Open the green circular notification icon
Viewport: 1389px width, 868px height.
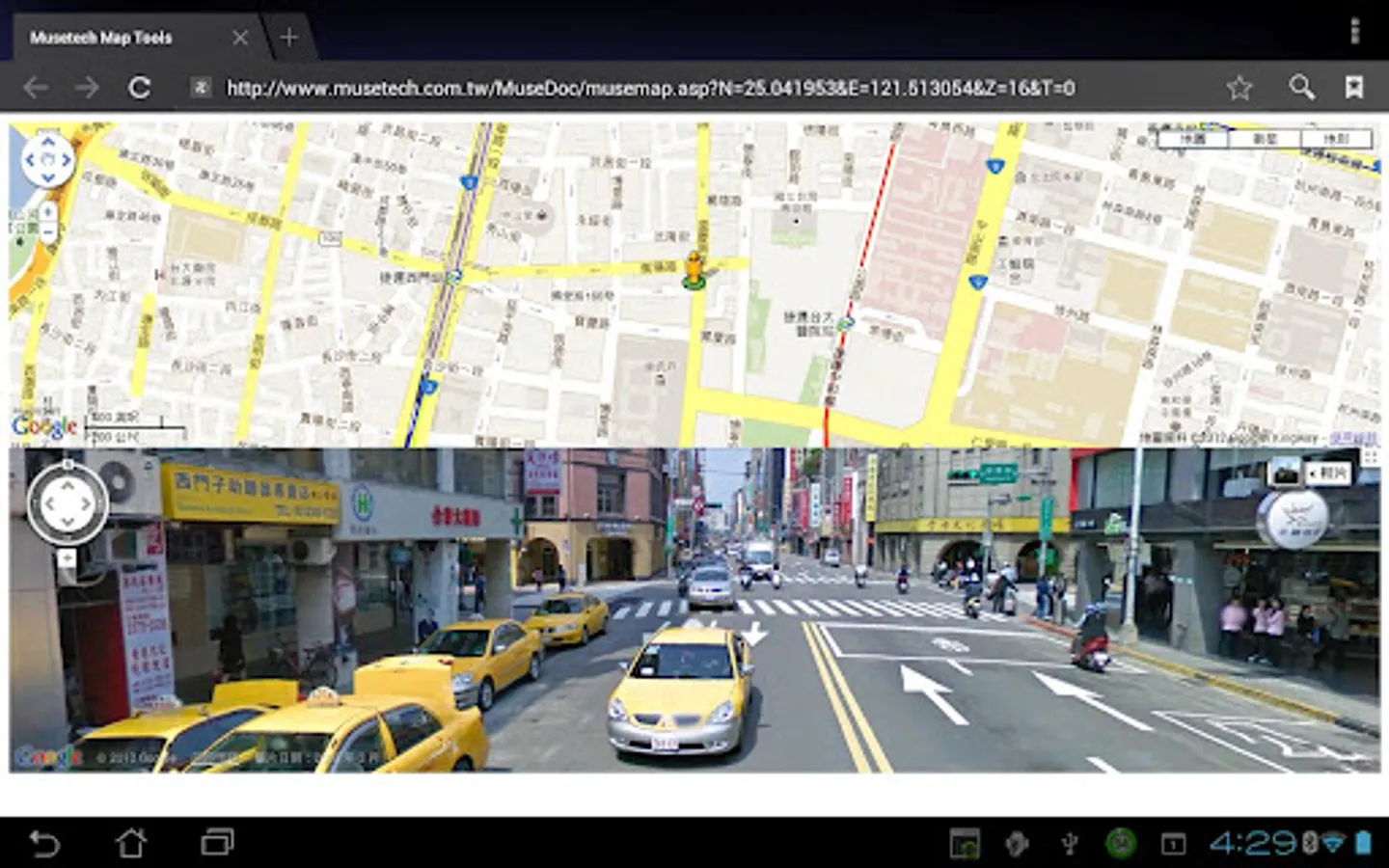tap(1121, 843)
